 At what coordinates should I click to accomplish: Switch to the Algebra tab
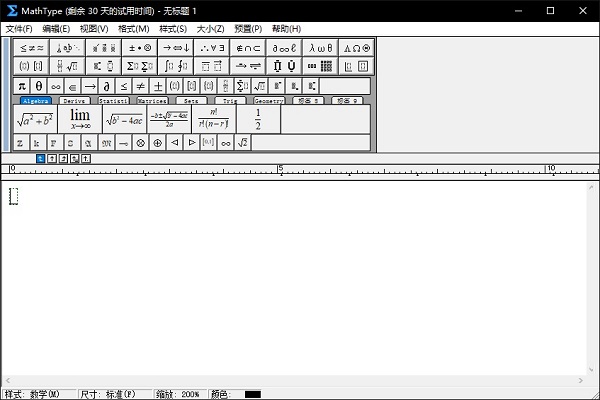(x=36, y=101)
